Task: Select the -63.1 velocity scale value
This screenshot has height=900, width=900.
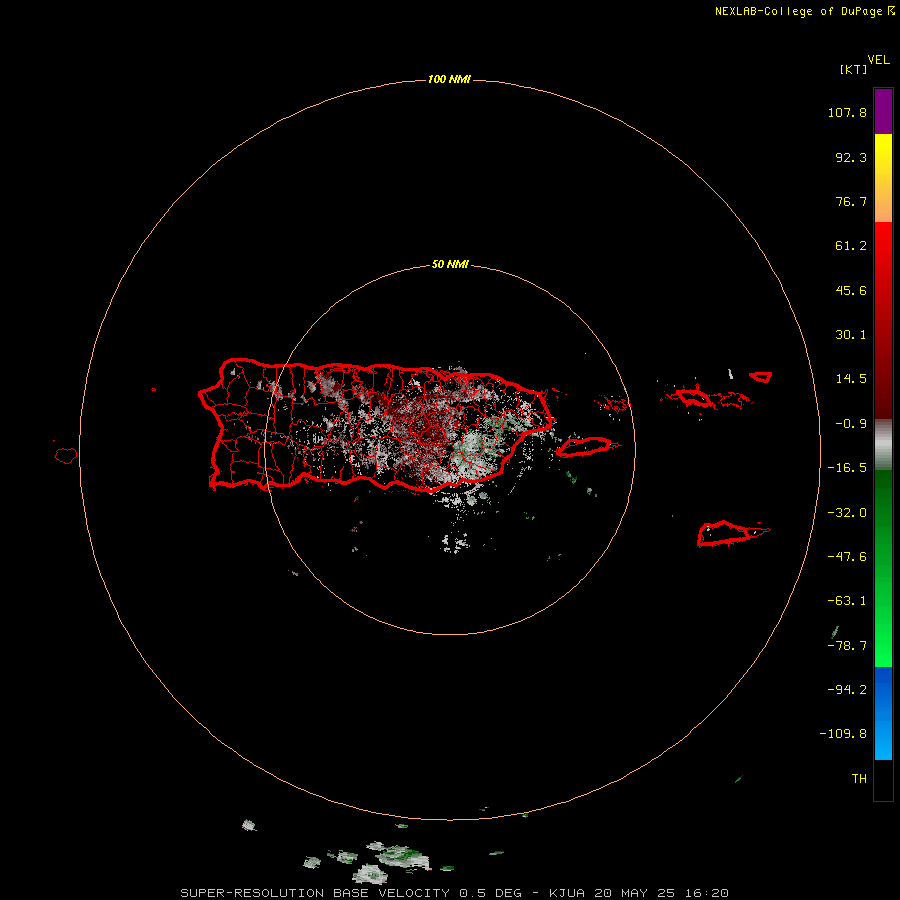Action: tap(847, 601)
